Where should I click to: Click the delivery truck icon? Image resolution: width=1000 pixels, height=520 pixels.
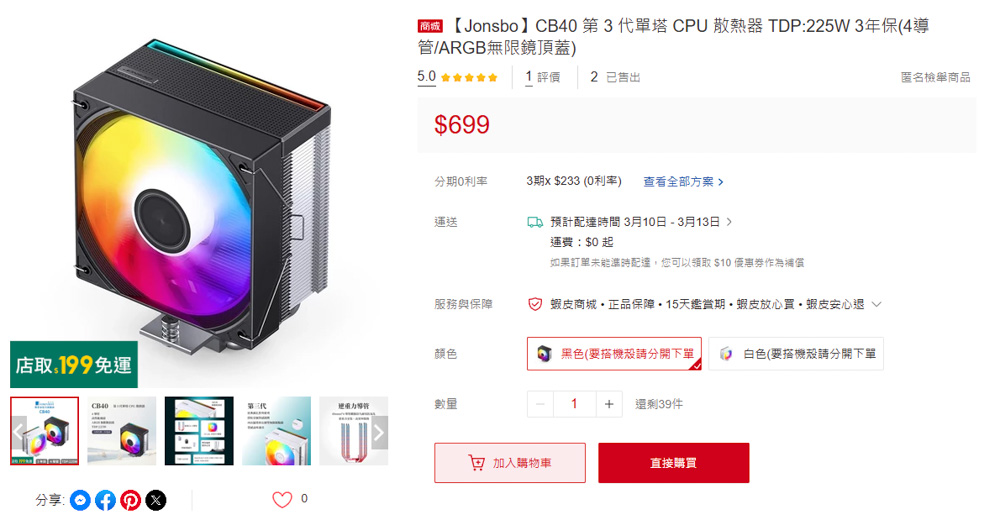[x=534, y=222]
